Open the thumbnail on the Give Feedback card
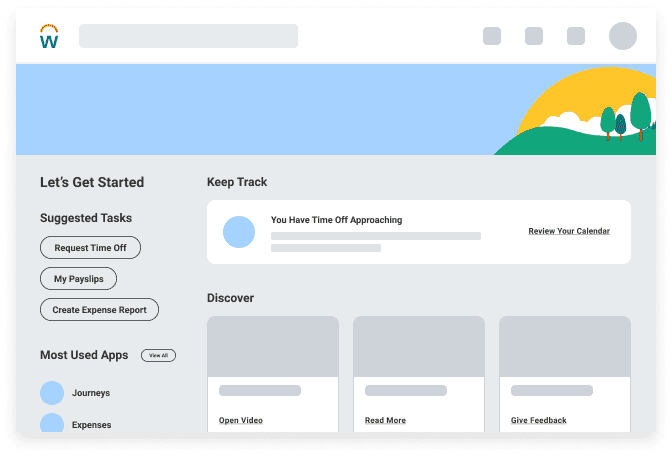 (x=565, y=346)
